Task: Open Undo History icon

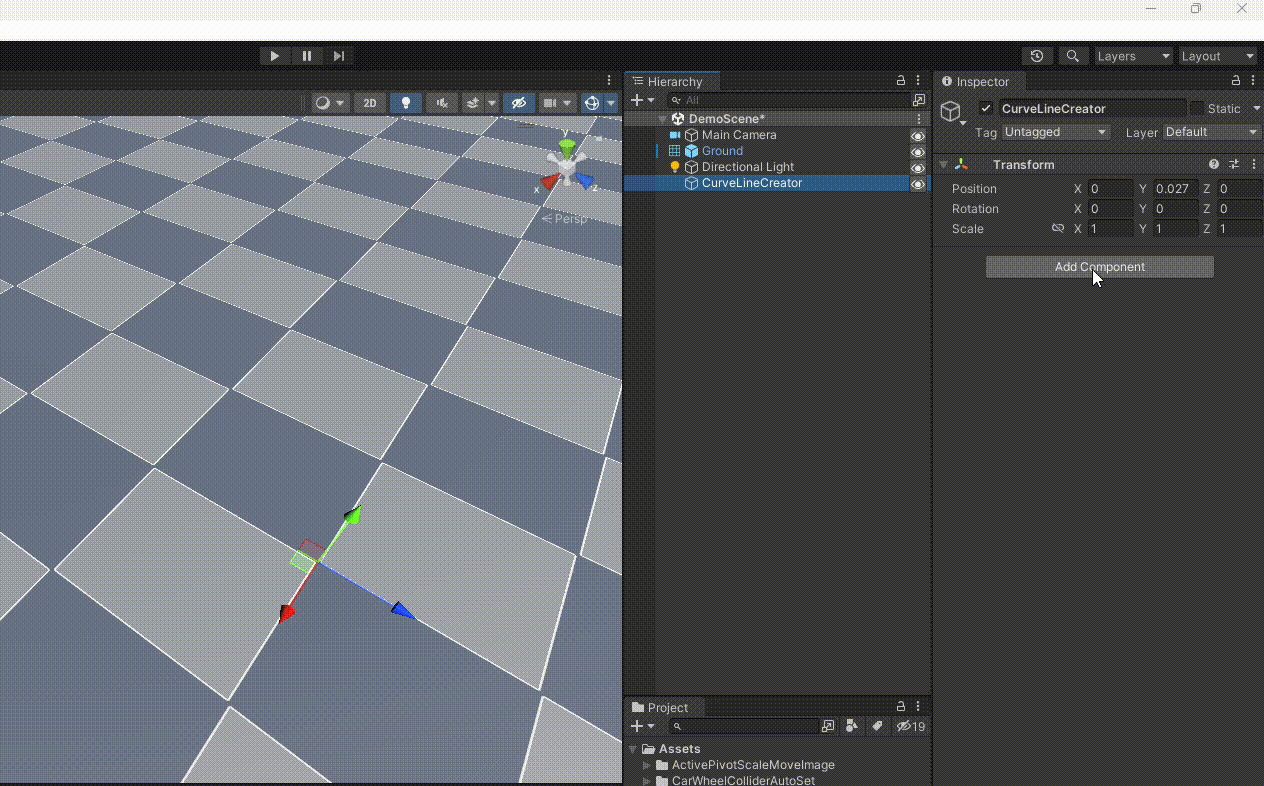Action: coord(1037,56)
